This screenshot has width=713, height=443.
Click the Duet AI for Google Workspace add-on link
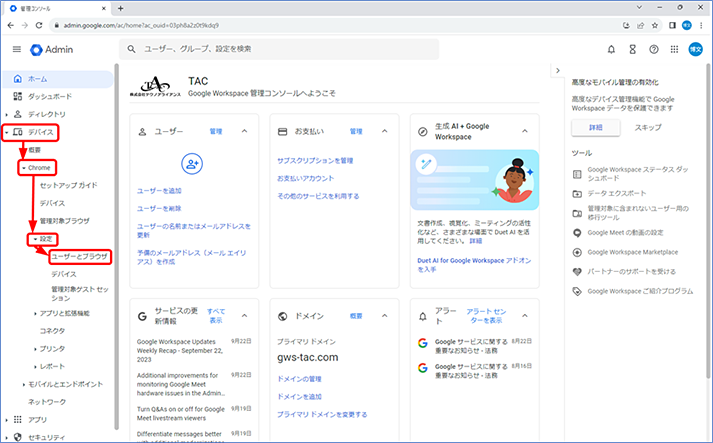point(474,265)
